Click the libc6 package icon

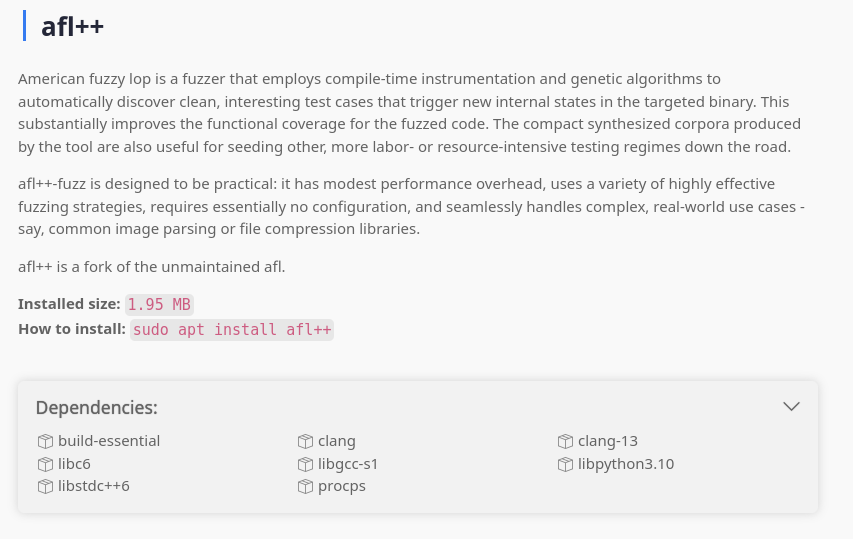point(45,464)
